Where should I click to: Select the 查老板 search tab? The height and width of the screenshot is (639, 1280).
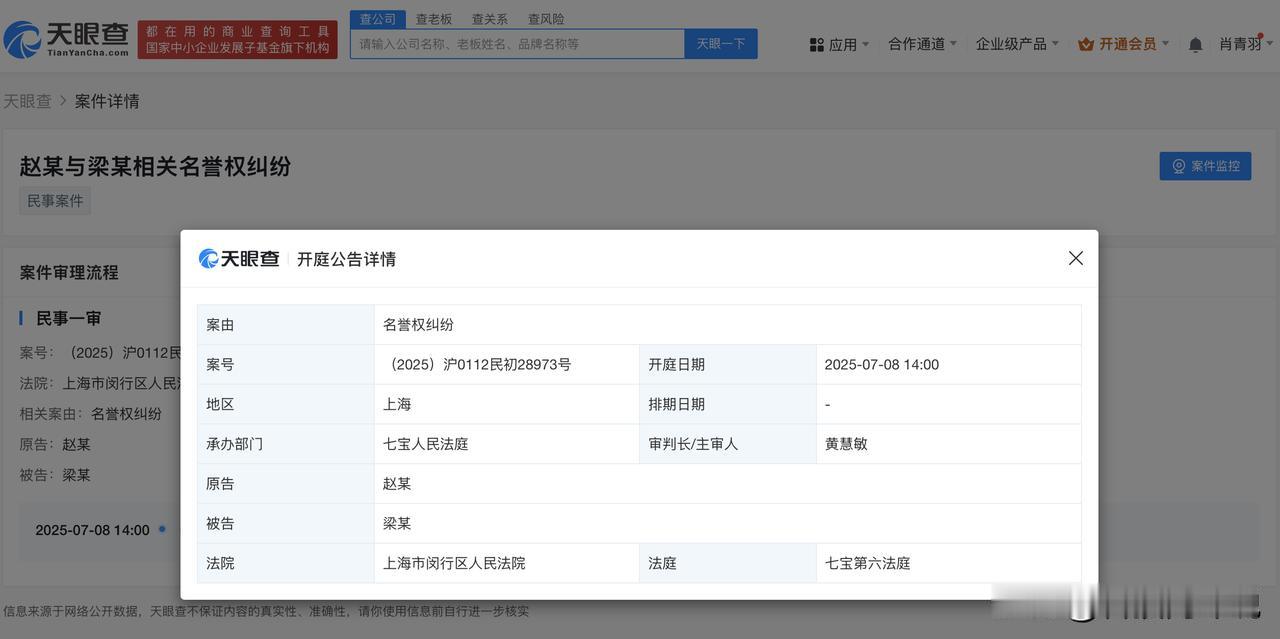(434, 19)
